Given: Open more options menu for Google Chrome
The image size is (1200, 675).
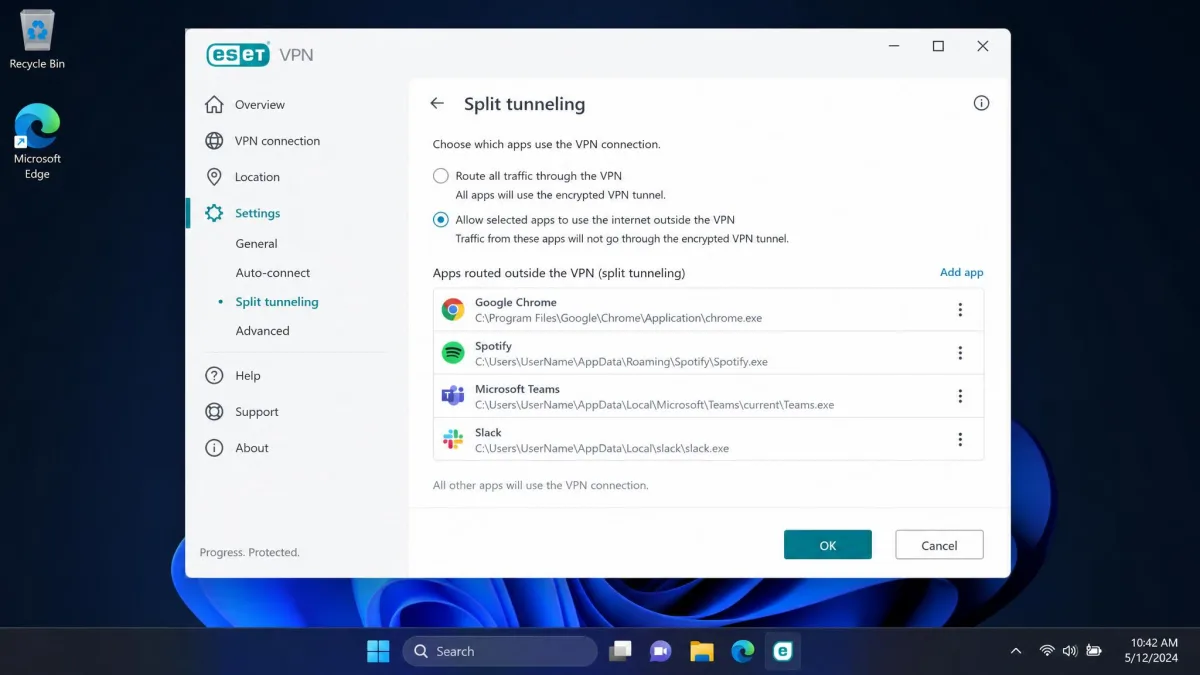Looking at the screenshot, I should pyautogui.click(x=960, y=310).
